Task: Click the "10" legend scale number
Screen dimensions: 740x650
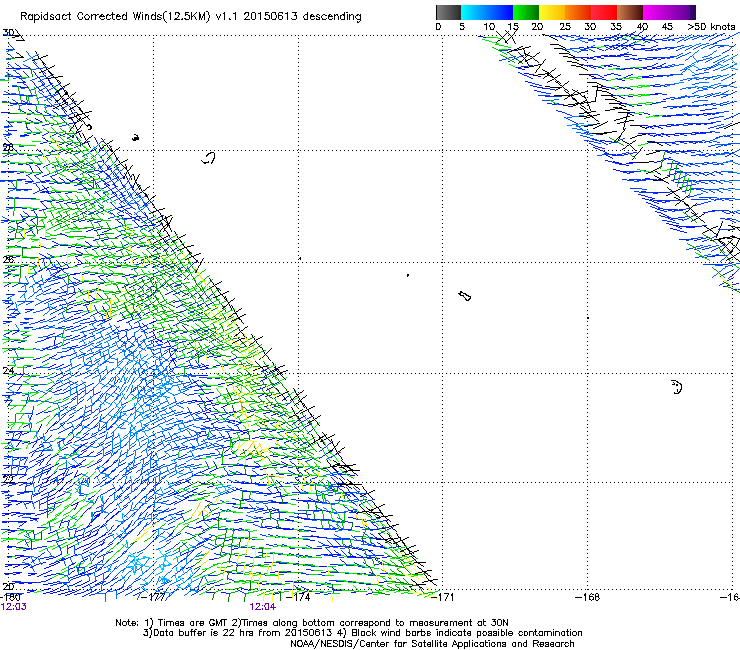Action: [488, 27]
